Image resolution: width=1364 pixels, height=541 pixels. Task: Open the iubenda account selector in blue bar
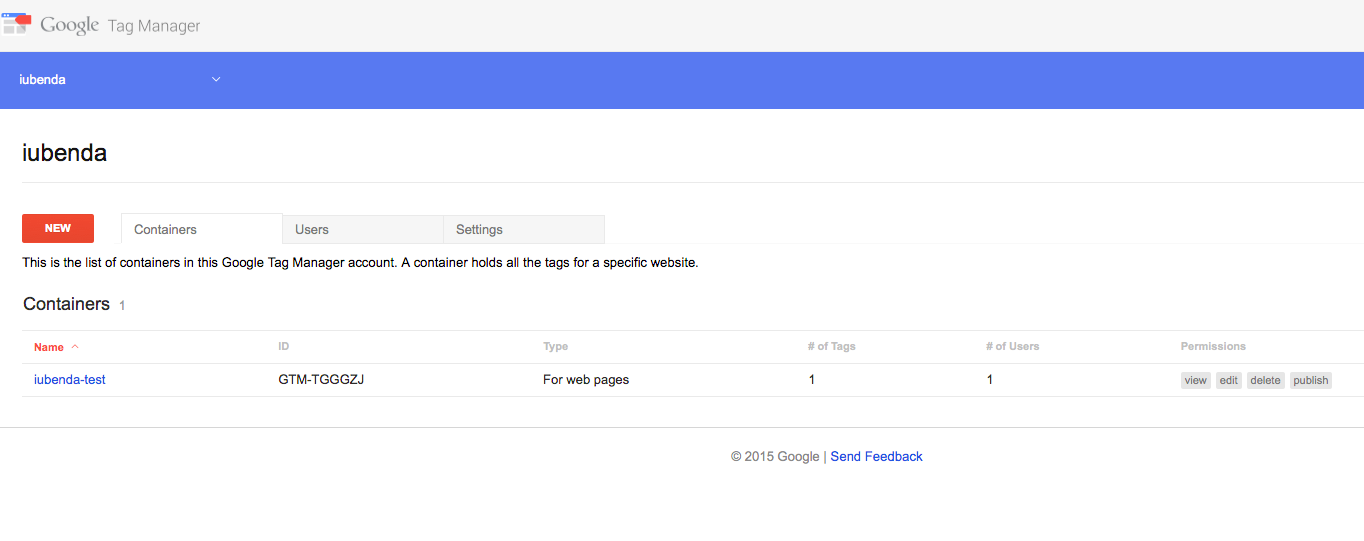(x=42, y=80)
